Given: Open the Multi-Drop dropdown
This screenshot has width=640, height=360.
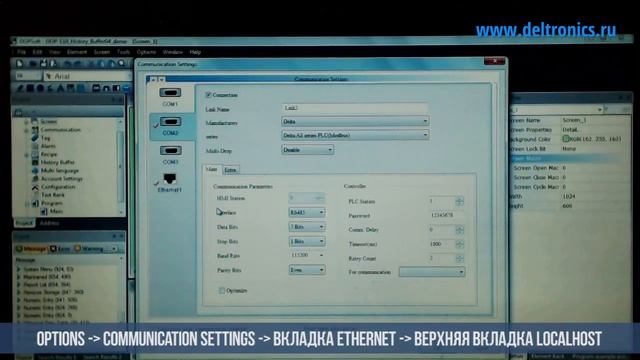Looking at the screenshot, I should click(x=307, y=150).
